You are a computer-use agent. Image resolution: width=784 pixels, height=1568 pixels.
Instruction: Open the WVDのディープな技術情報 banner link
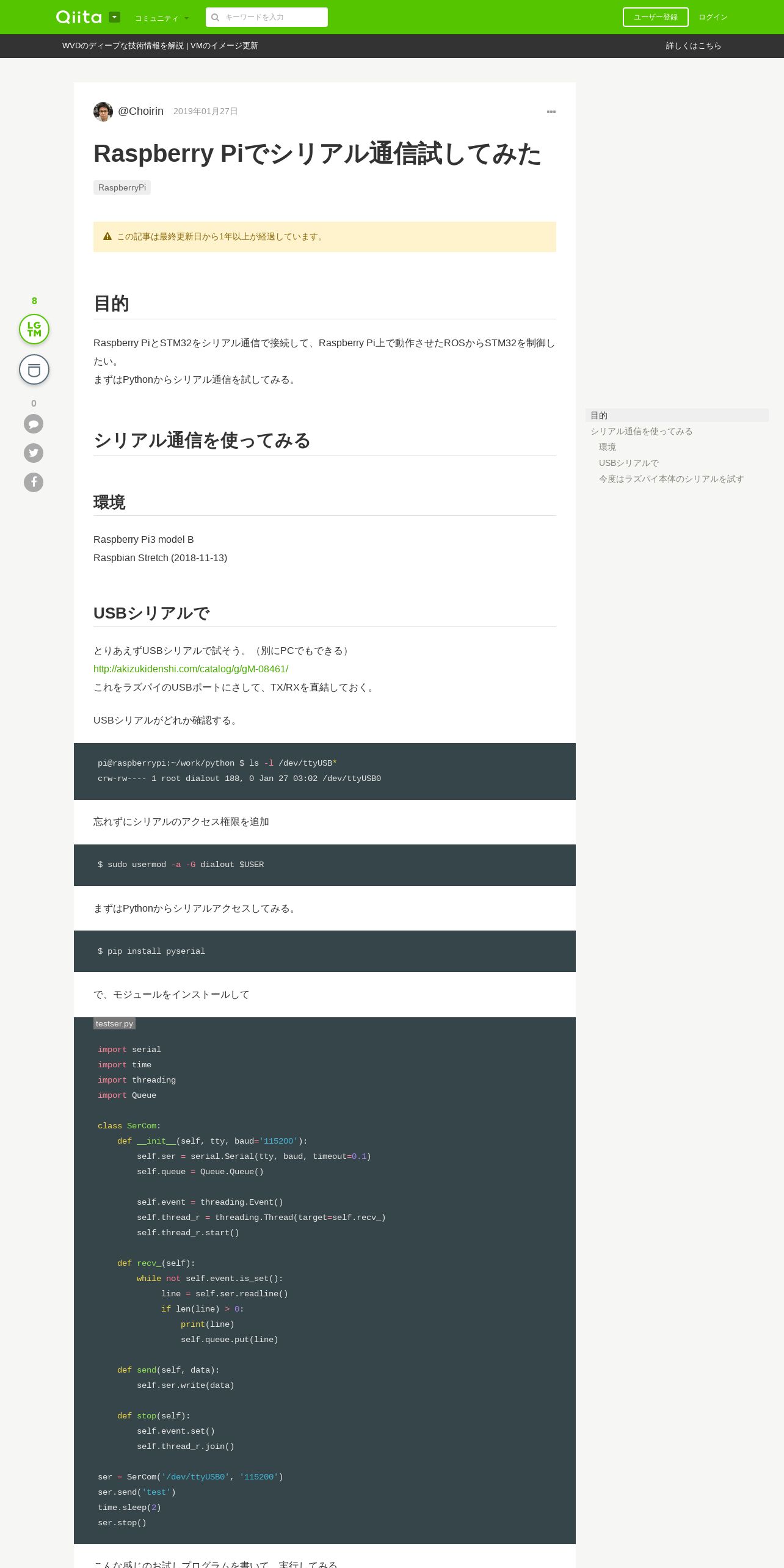point(160,46)
